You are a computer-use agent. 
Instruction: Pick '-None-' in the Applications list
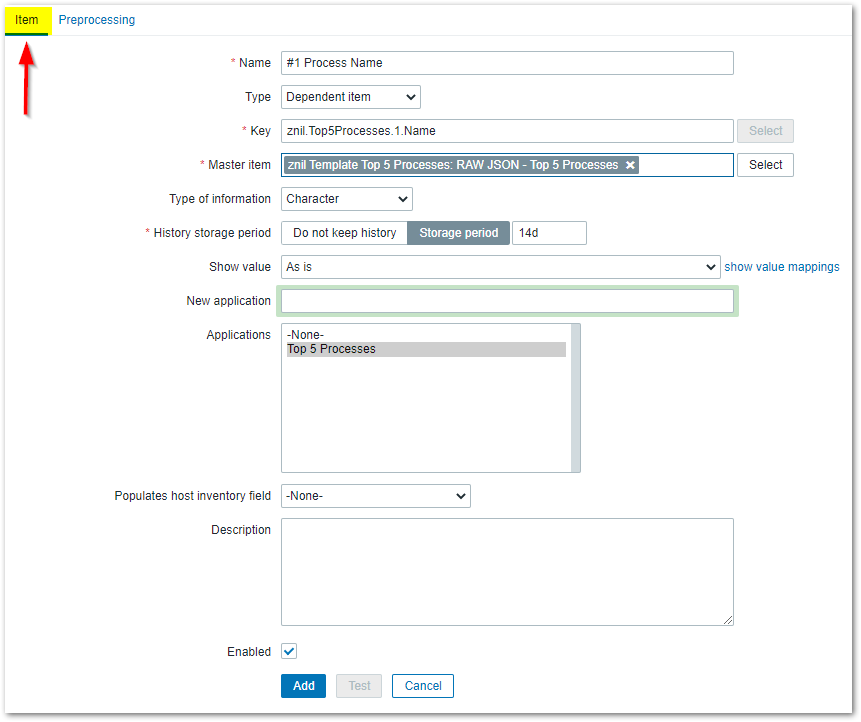(x=305, y=335)
